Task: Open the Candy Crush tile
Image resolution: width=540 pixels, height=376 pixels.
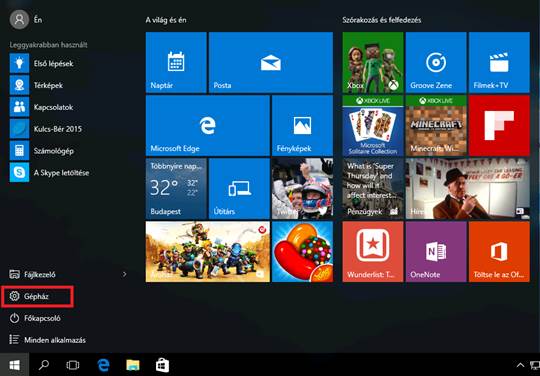Action: pos(302,252)
